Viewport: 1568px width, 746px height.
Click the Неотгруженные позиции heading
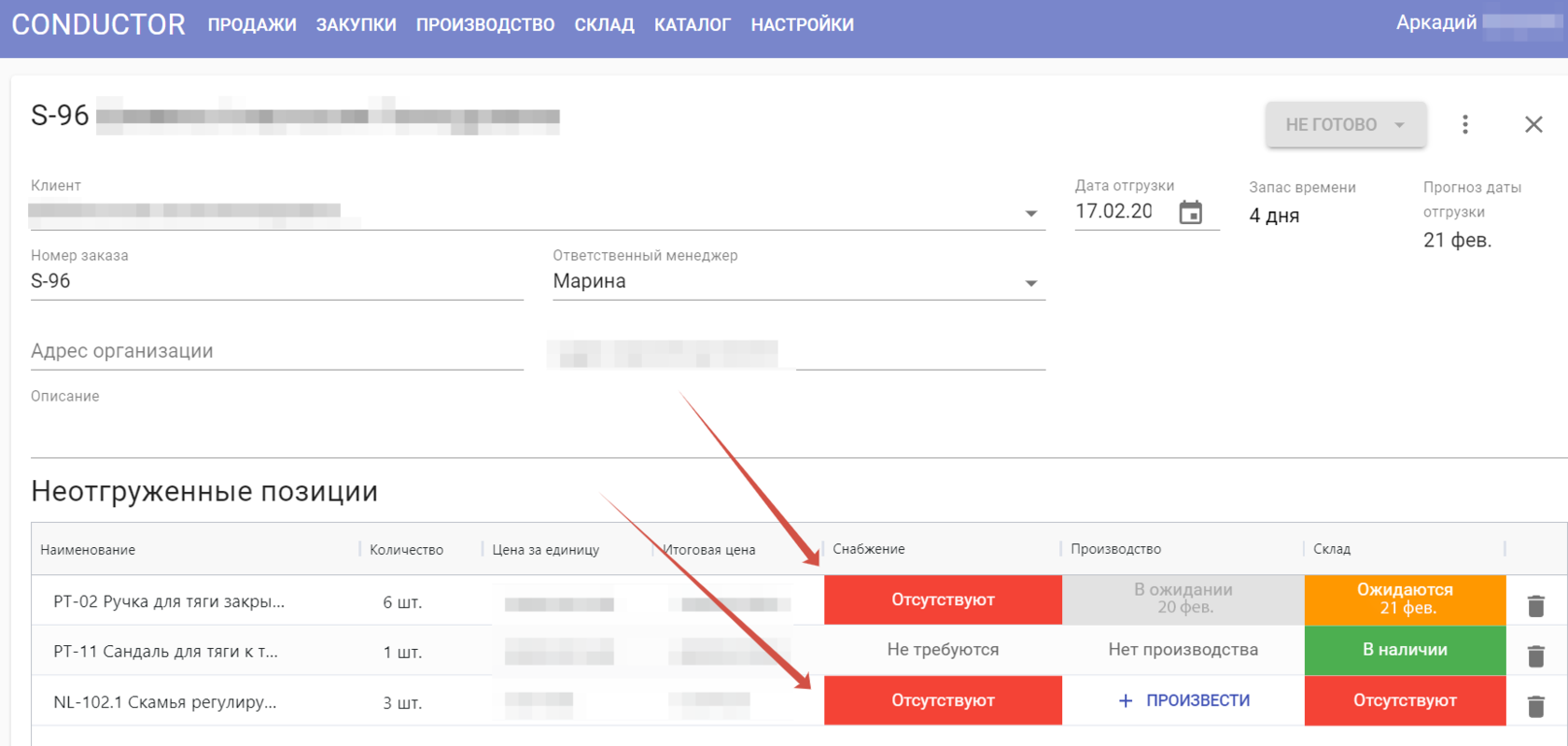click(204, 491)
